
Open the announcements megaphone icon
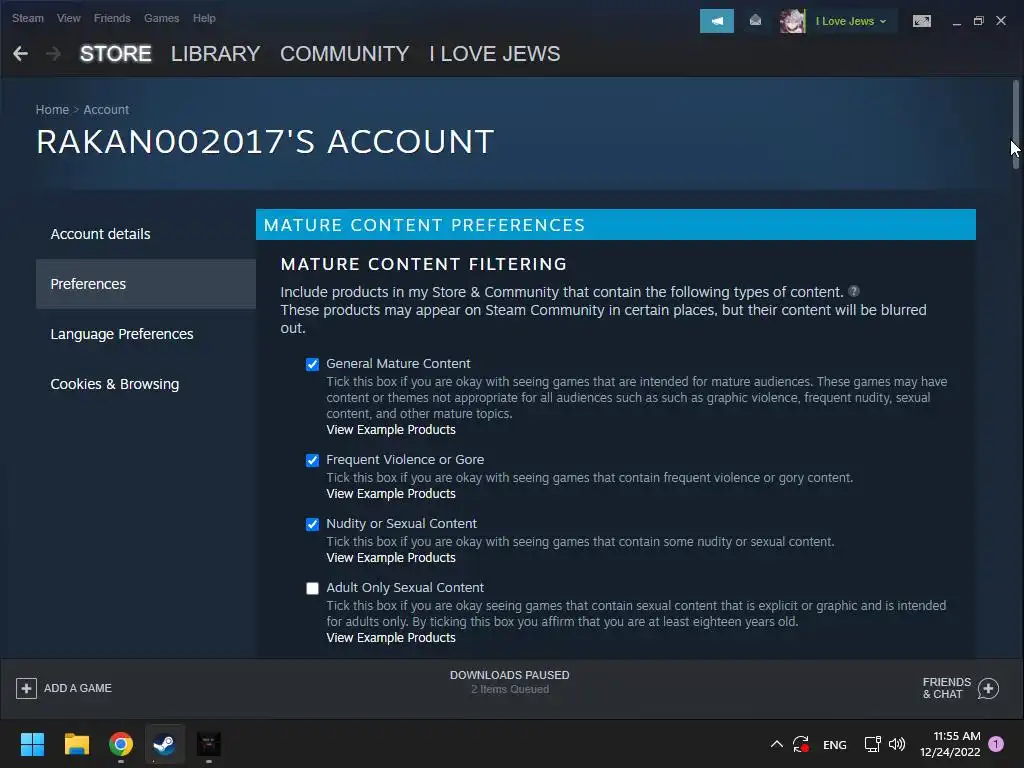(x=716, y=21)
